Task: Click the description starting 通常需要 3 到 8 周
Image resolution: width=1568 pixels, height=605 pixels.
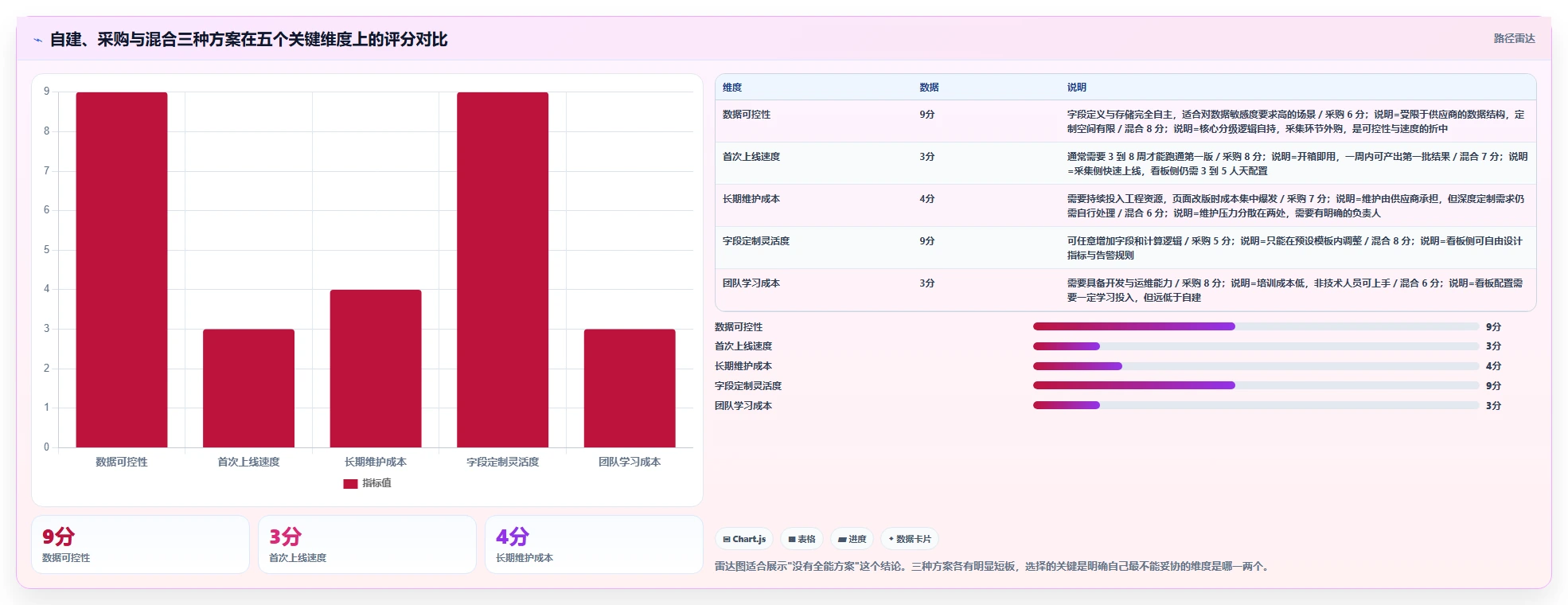Action: (x=1297, y=164)
